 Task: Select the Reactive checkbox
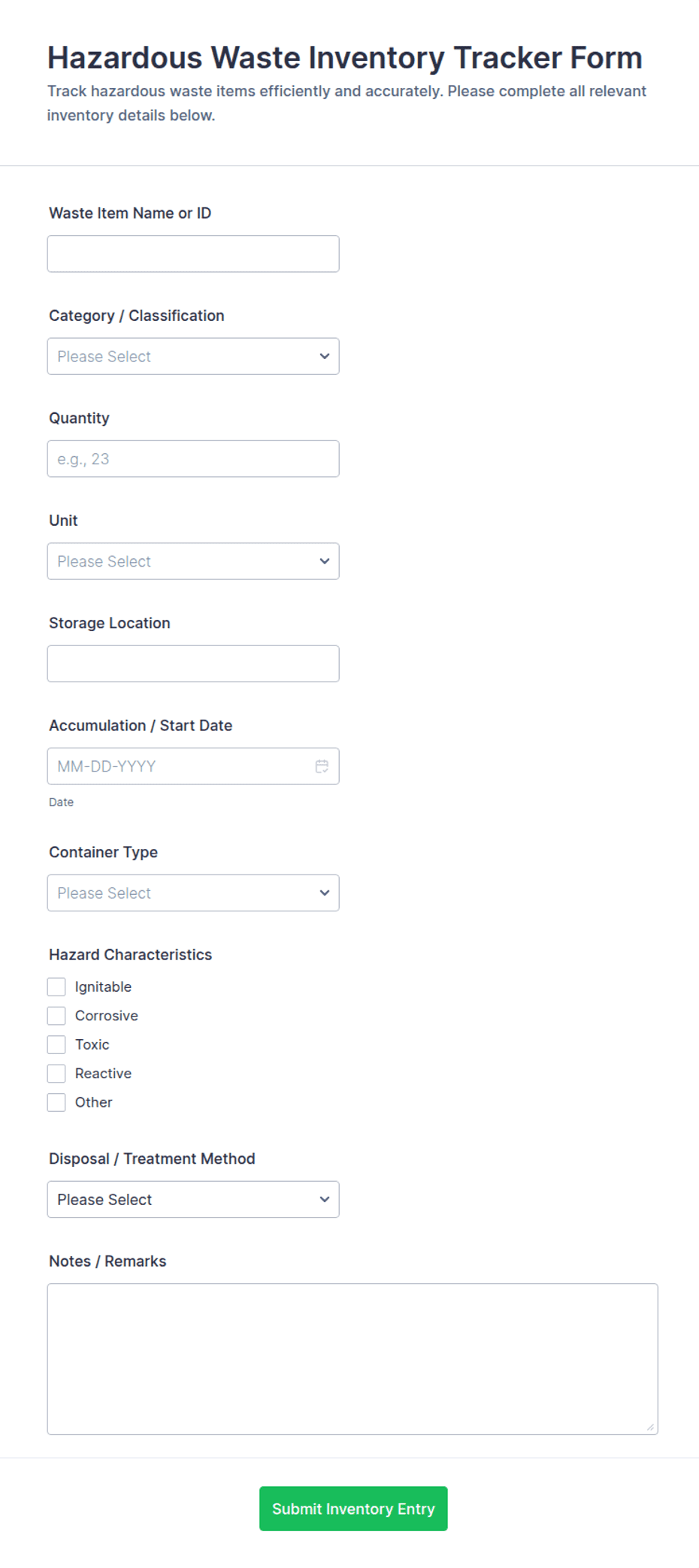click(56, 1074)
